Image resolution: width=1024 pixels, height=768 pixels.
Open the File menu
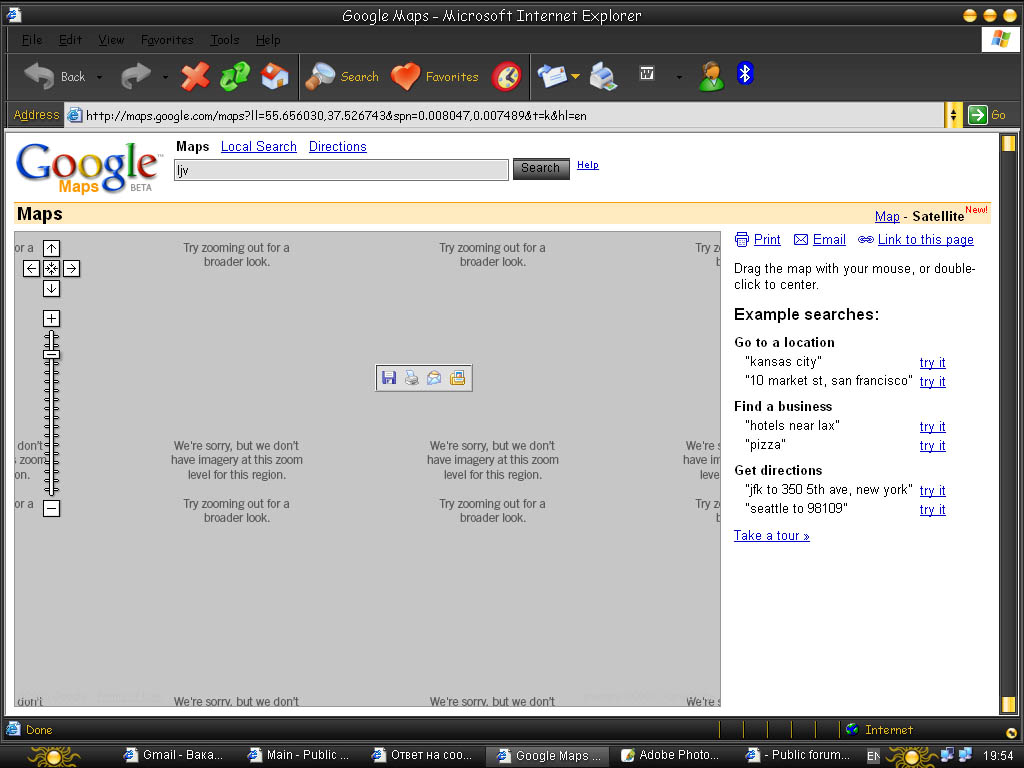coord(31,40)
